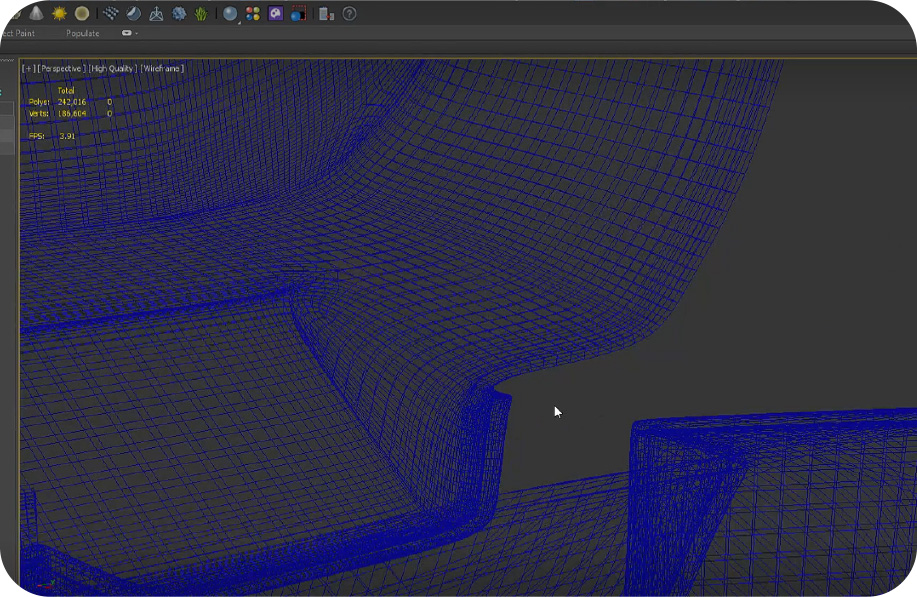Click the blue sphere with red dashed frame icon
This screenshot has width=917, height=597.
[297, 14]
